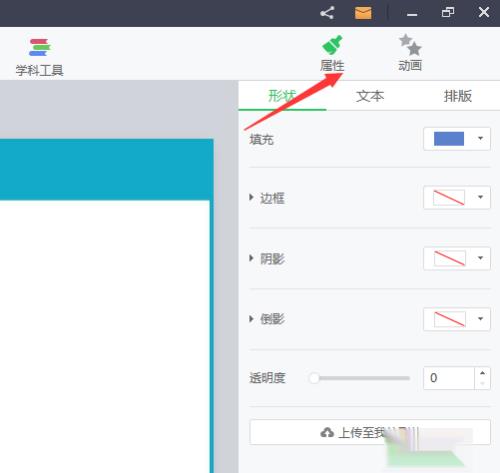Select the teal slide header shape
This screenshot has width=500, height=473.
(x=107, y=169)
